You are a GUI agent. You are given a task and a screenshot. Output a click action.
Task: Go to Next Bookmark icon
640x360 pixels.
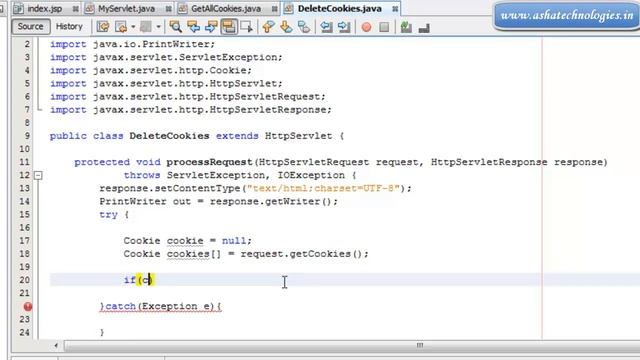click(286, 27)
